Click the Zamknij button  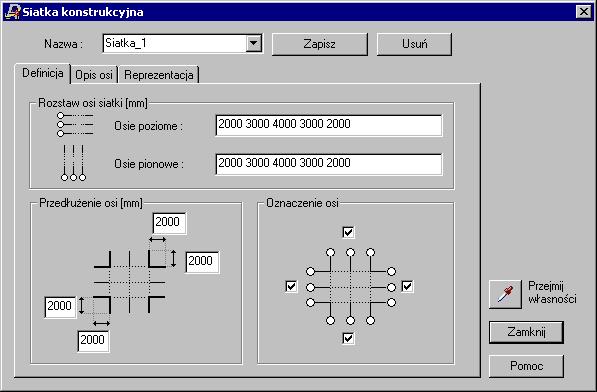[x=526, y=332]
